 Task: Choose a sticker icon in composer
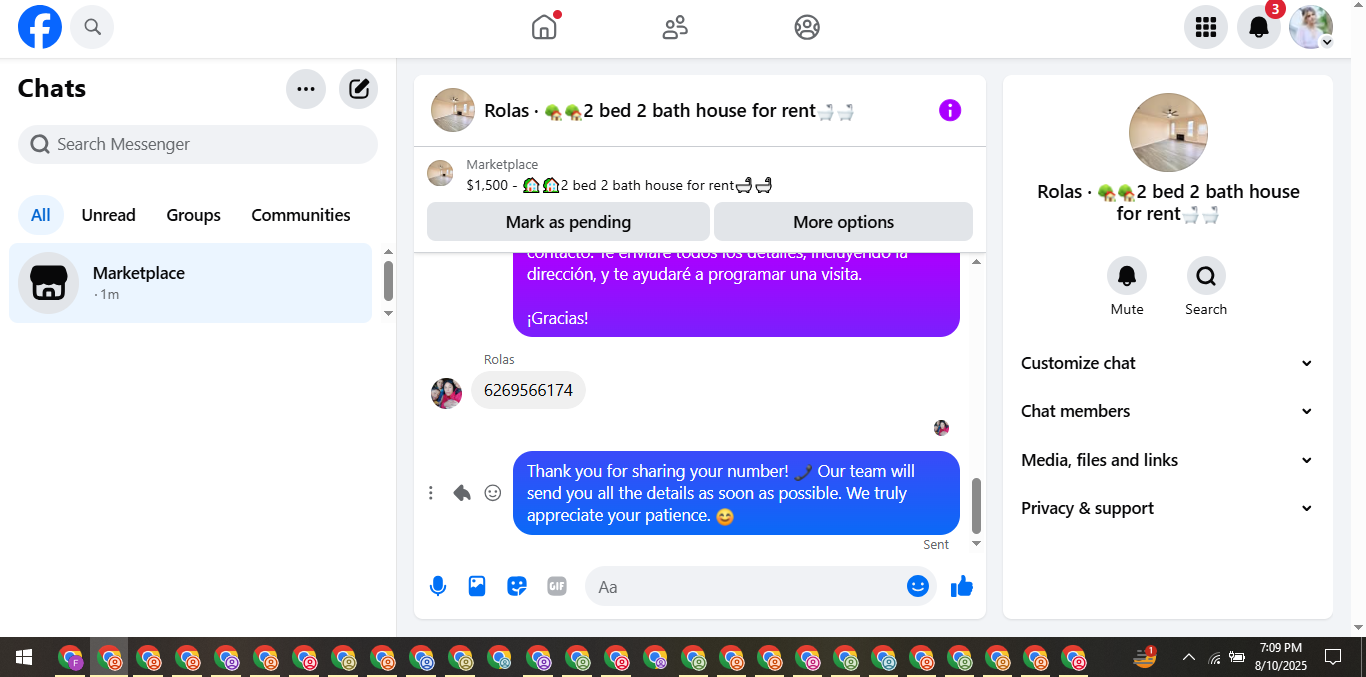(517, 587)
